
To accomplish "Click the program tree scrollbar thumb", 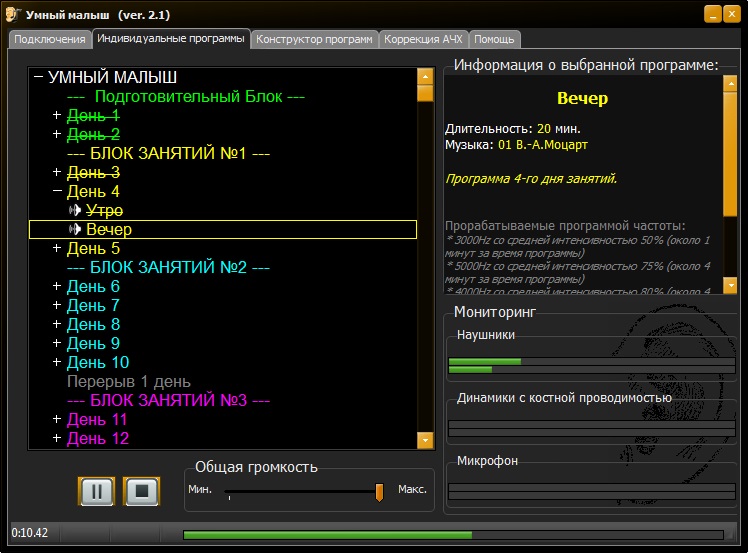I will pyautogui.click(x=425, y=93).
